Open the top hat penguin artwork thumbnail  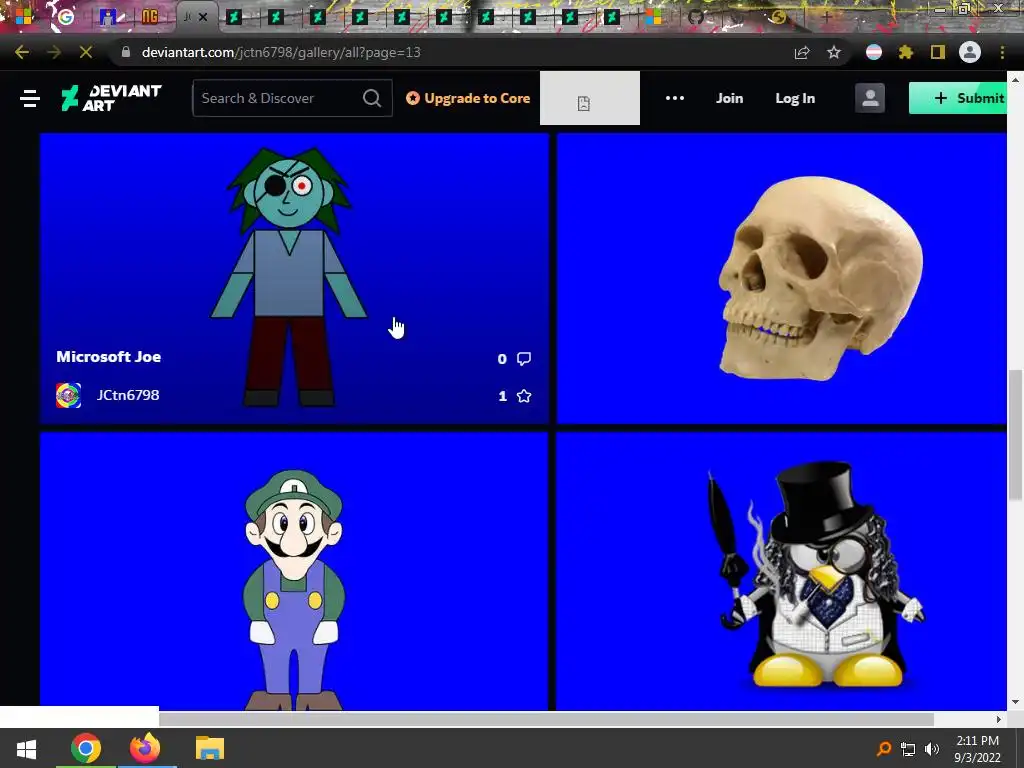pos(782,571)
